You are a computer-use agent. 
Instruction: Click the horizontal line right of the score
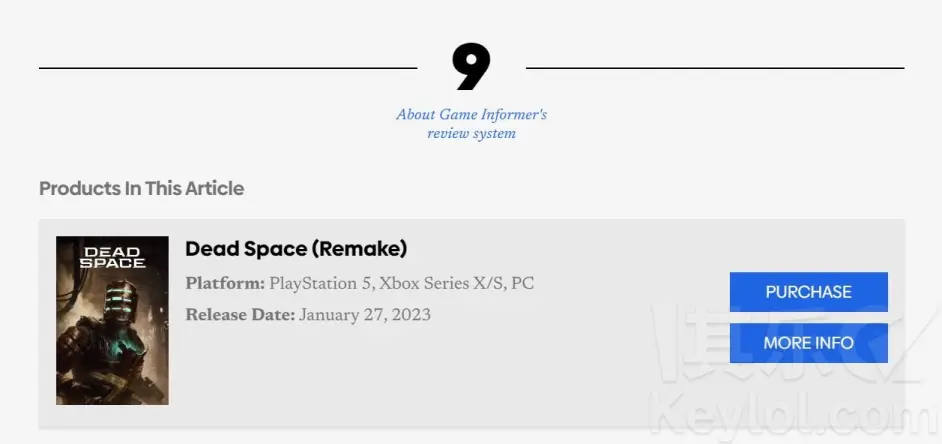715,68
